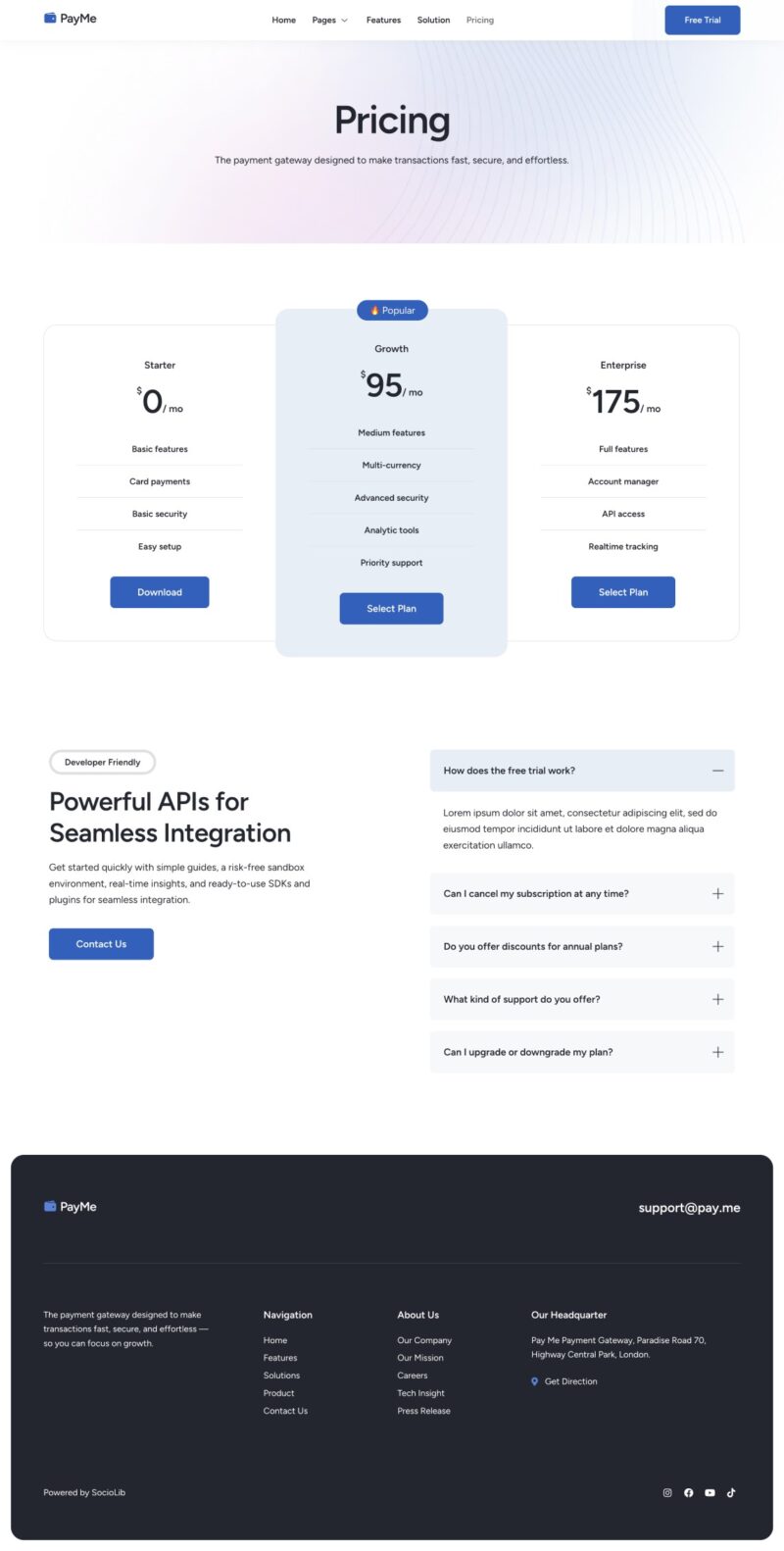Visit YouTube via the footer icon
This screenshot has height=1551, width=784.
click(710, 1492)
